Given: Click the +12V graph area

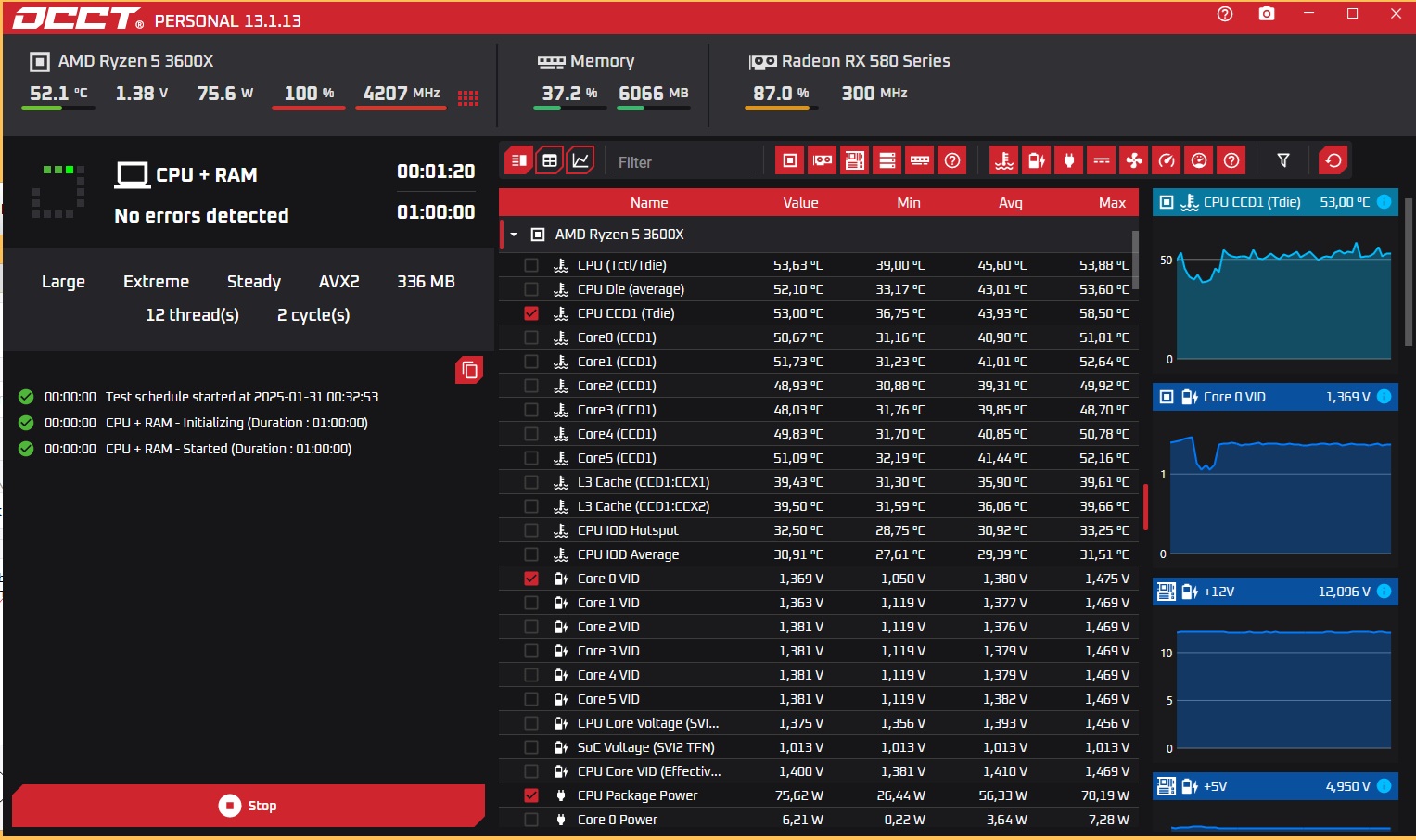Looking at the screenshot, I should pos(1283,689).
